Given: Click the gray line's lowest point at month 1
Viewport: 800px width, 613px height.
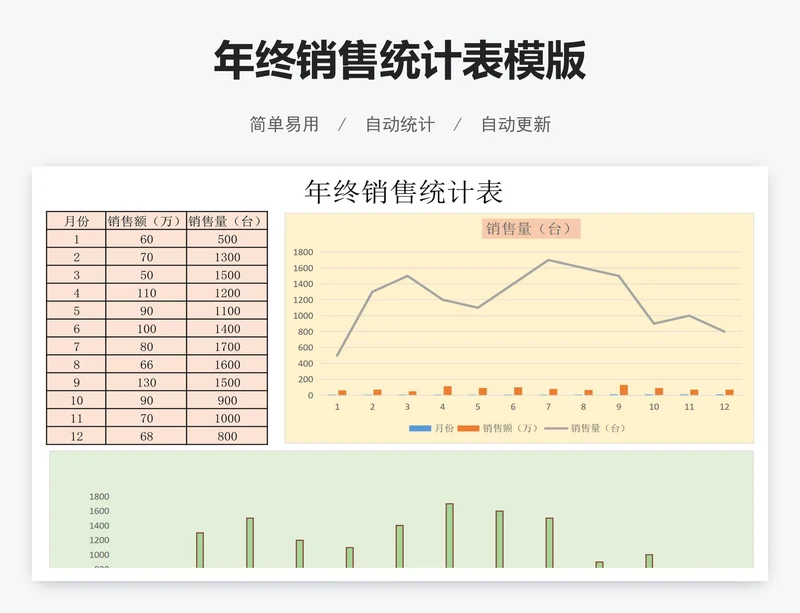Looking at the screenshot, I should (x=337, y=355).
